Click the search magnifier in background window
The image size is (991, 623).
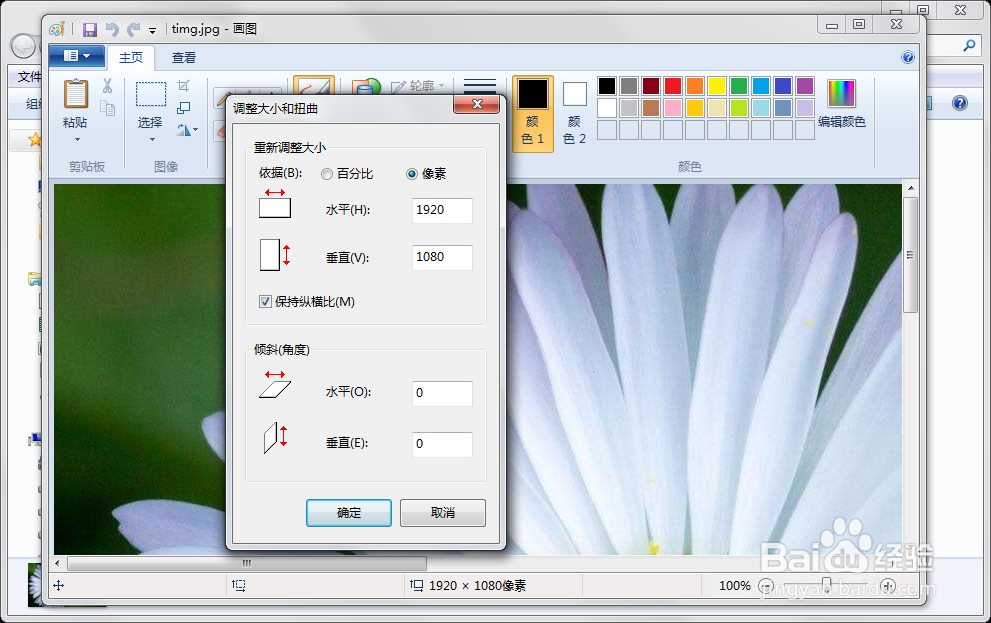coord(968,45)
